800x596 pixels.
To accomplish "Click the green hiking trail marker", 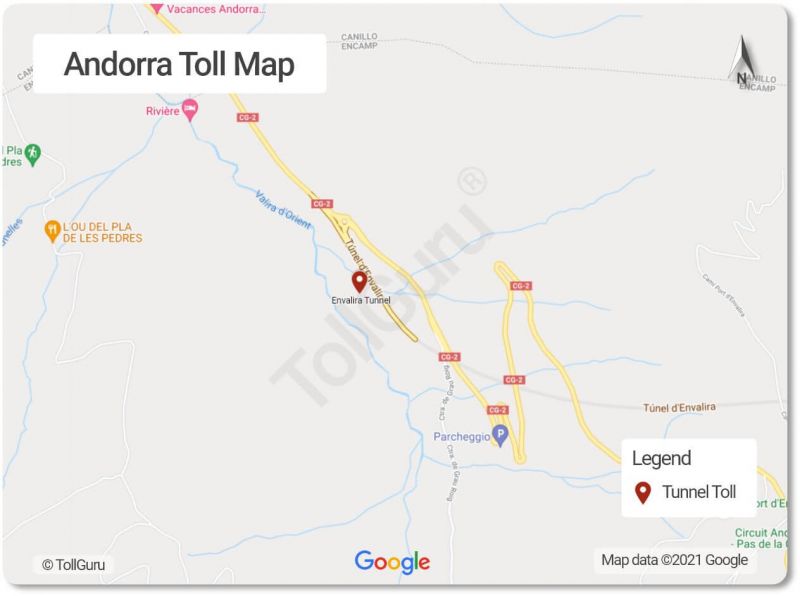I will tap(33, 154).
